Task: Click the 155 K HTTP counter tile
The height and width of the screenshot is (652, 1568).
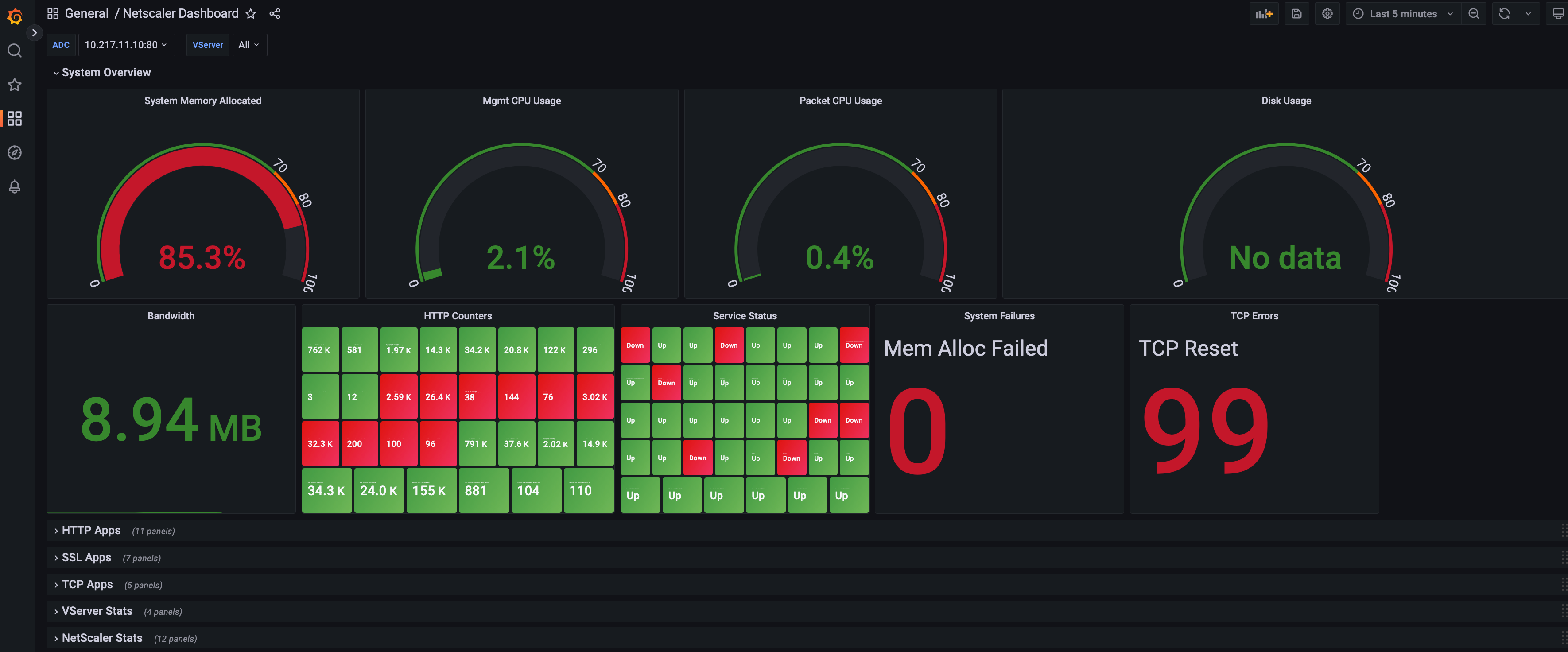Action: [431, 490]
